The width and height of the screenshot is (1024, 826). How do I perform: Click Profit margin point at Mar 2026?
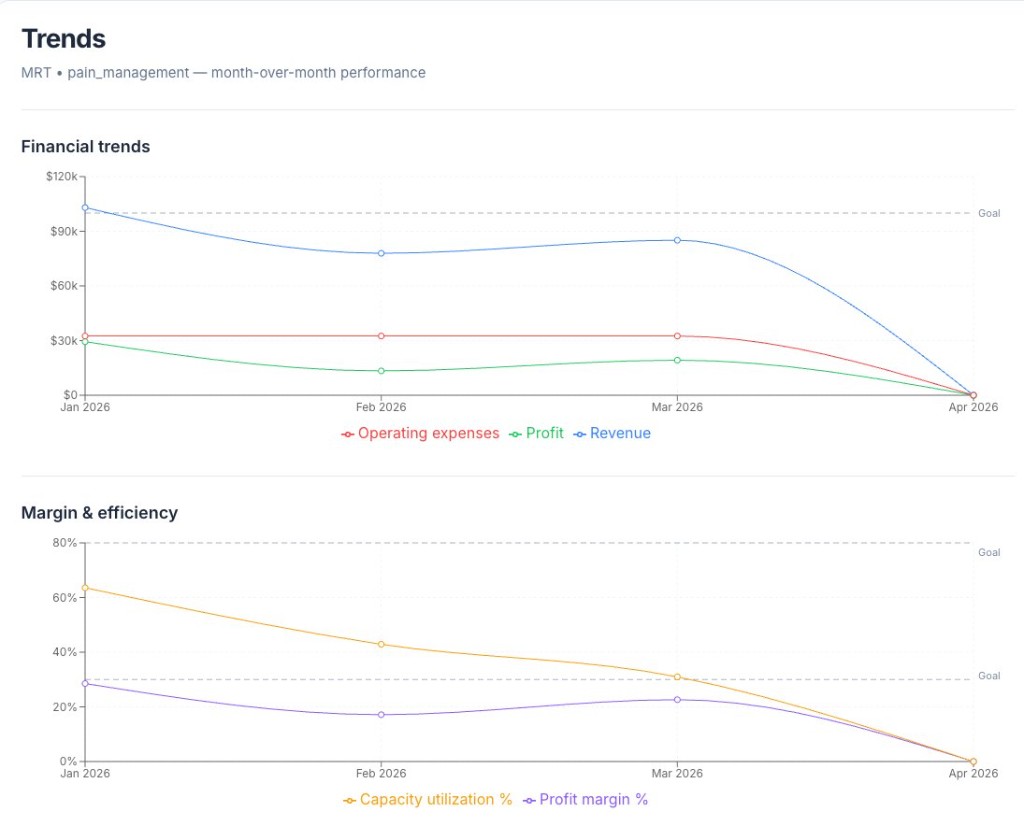[677, 699]
